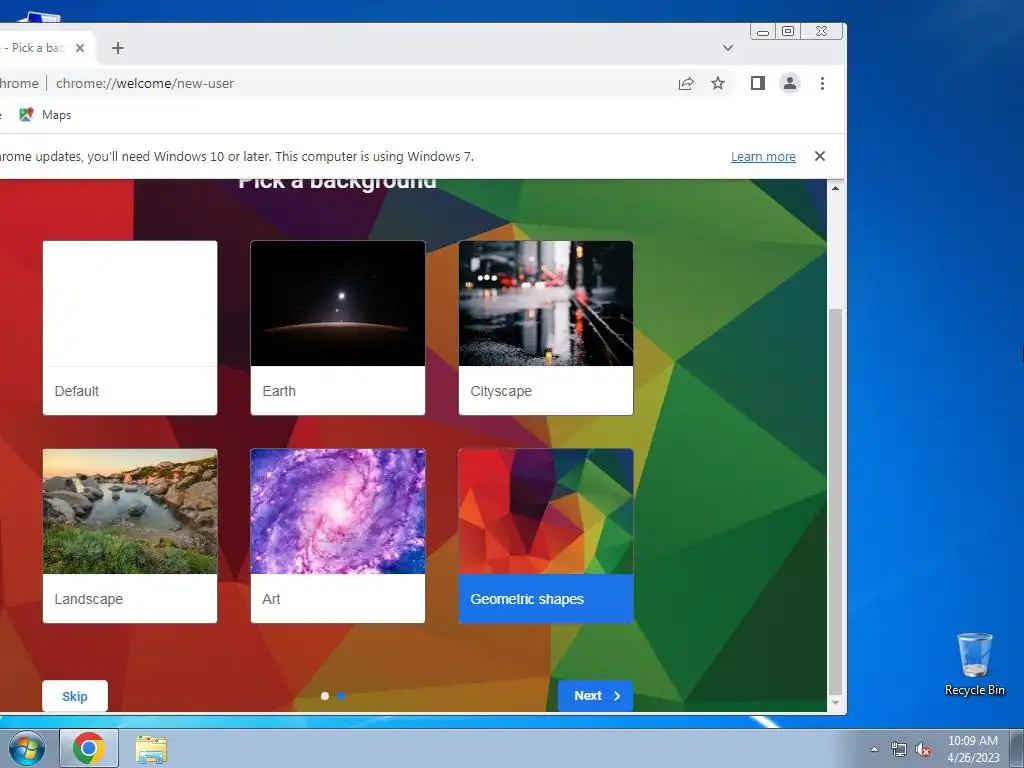
Task: Click the Next button
Action: (596, 696)
